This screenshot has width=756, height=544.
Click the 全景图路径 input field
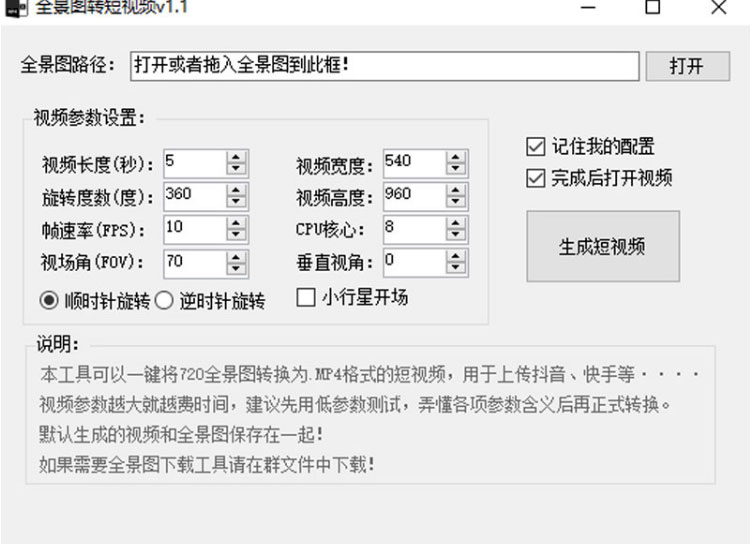tap(384, 66)
